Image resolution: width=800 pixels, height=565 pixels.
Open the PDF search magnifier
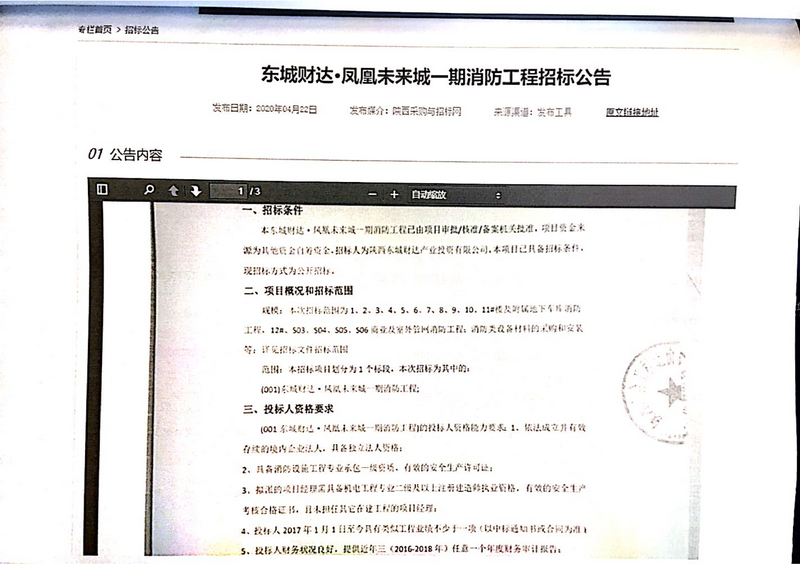pyautogui.click(x=149, y=189)
